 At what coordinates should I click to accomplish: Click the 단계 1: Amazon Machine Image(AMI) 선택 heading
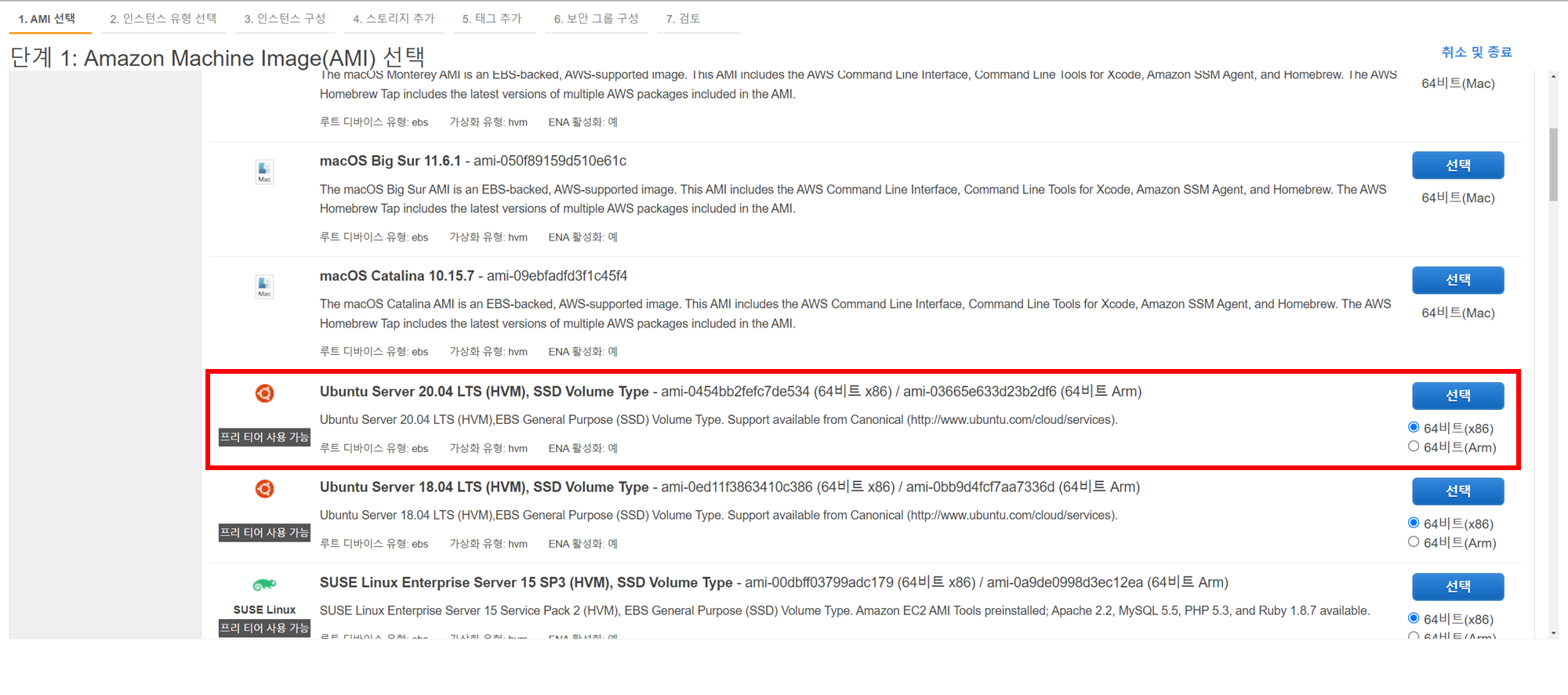point(217,57)
